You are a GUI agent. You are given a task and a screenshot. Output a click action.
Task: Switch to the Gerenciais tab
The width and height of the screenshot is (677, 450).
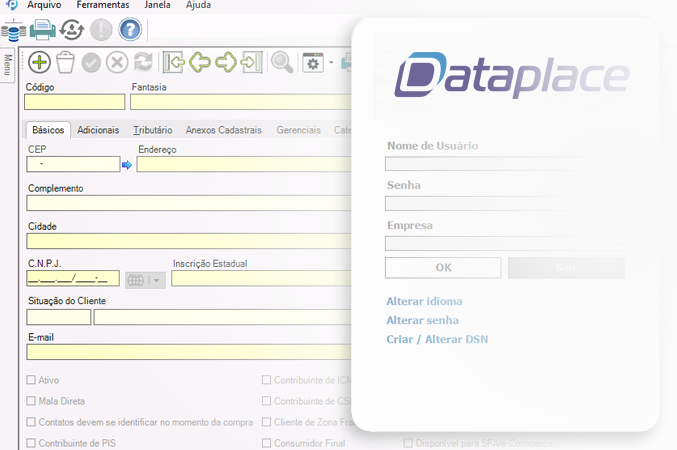pyautogui.click(x=298, y=130)
